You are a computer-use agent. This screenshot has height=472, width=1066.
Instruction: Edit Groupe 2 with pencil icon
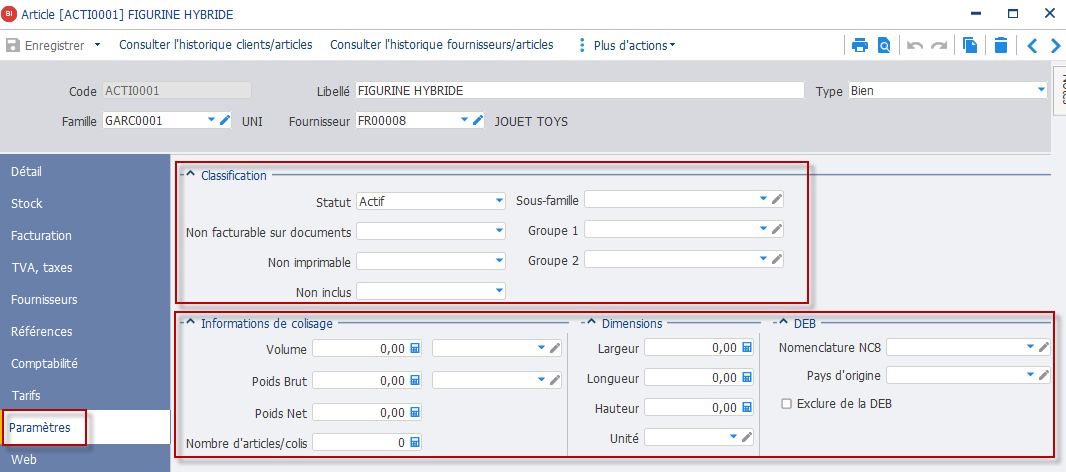776,259
